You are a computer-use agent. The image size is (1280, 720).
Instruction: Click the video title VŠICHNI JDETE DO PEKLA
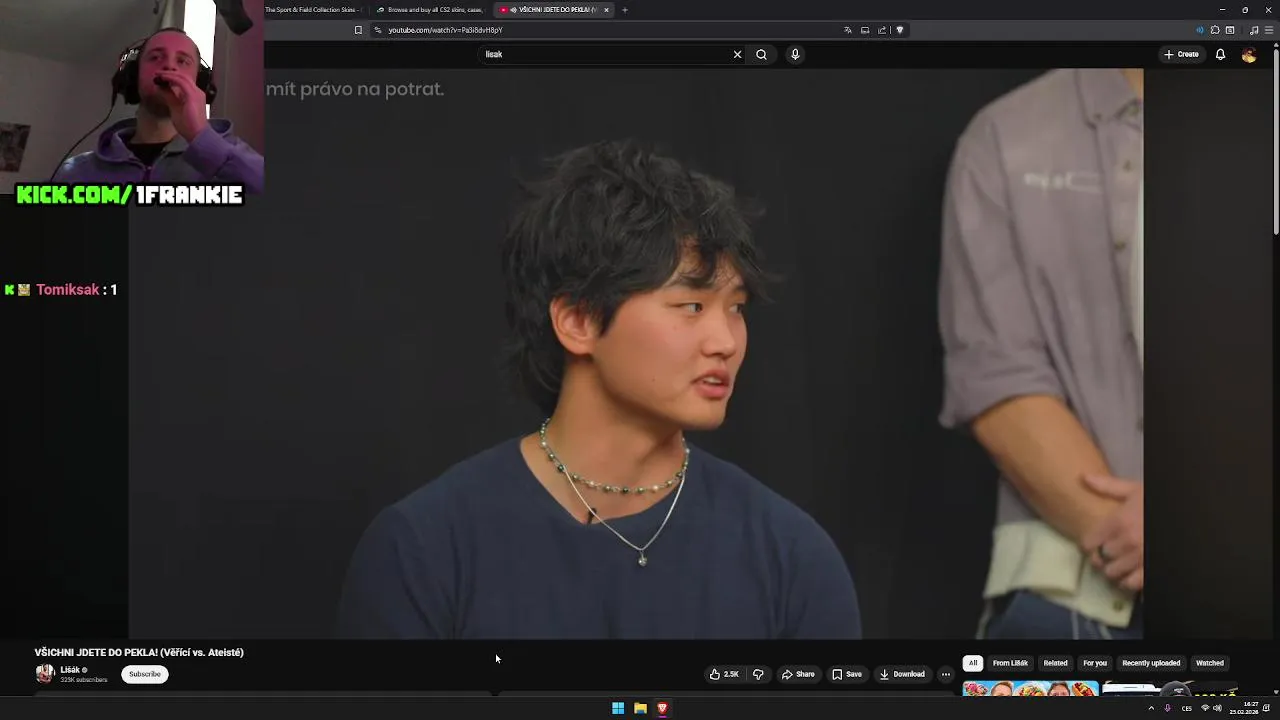point(139,652)
